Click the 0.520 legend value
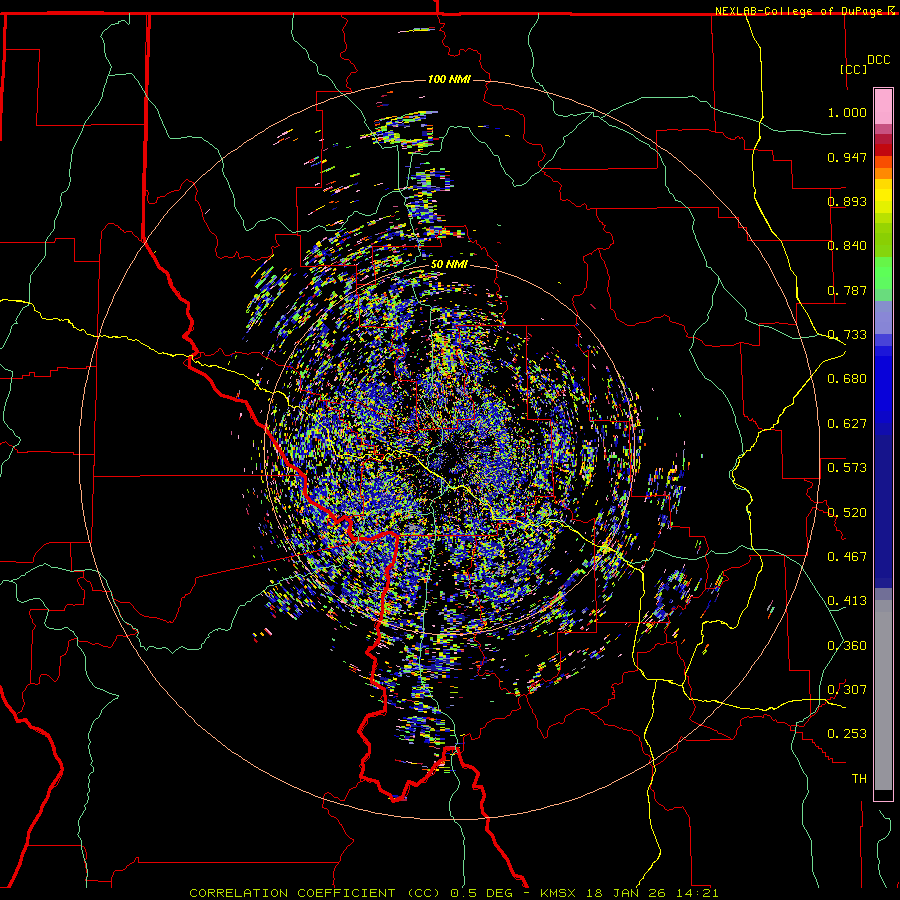The width and height of the screenshot is (900, 900). tap(847, 513)
